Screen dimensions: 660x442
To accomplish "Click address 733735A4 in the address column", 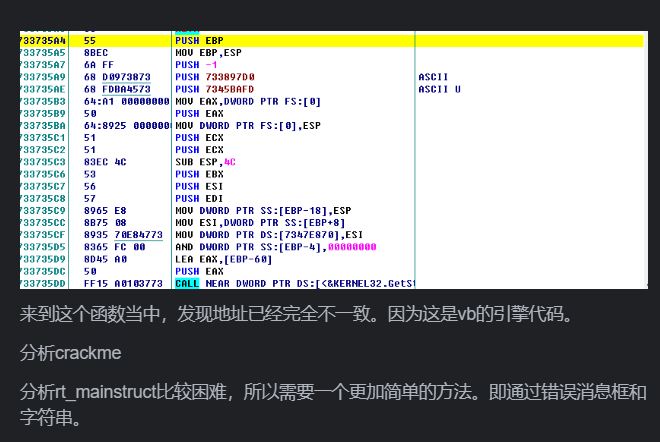I will pyautogui.click(x=42, y=40).
